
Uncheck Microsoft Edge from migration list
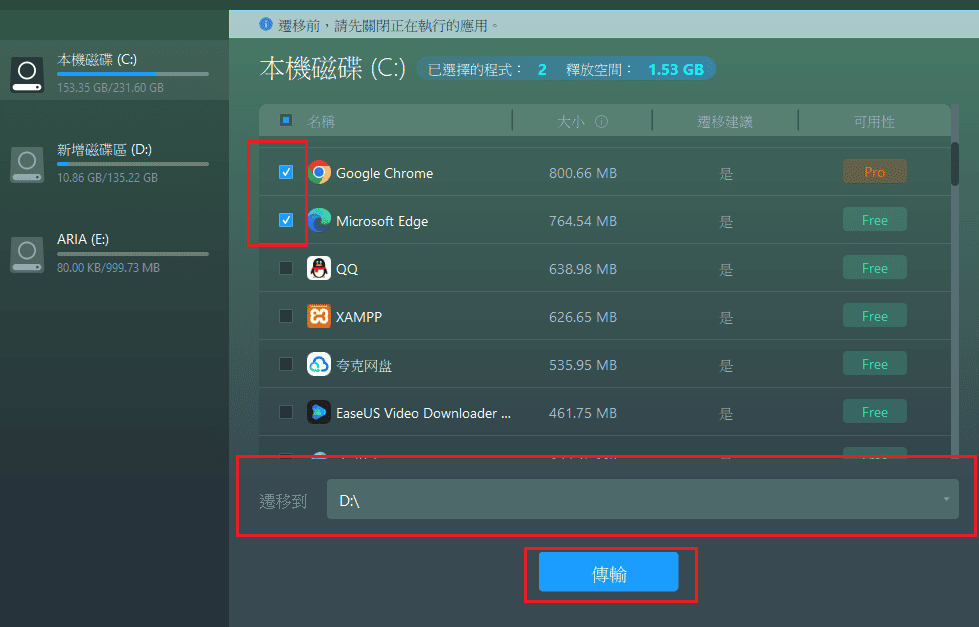coord(286,220)
